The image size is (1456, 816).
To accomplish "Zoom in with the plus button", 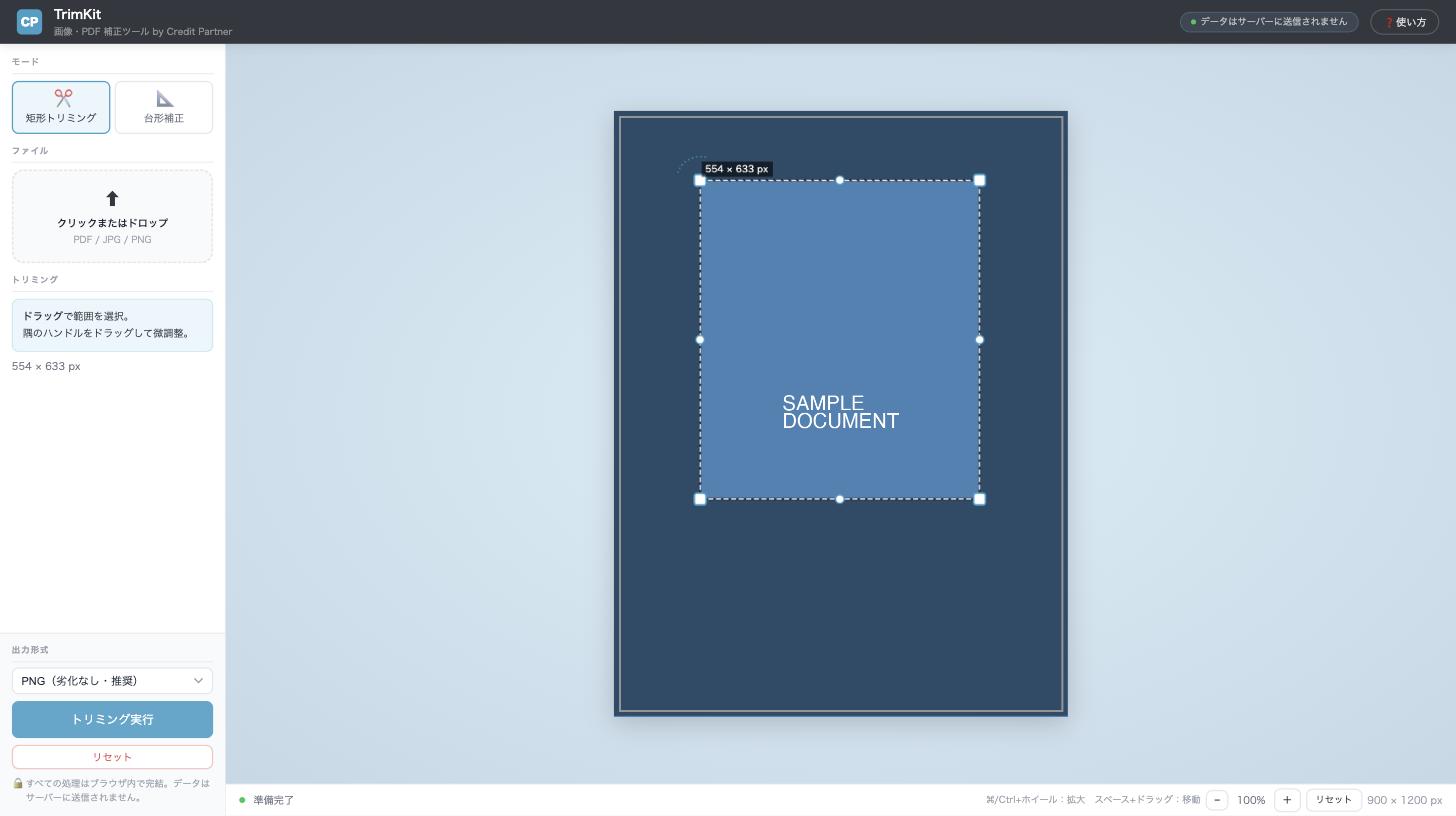I will [x=1287, y=800].
